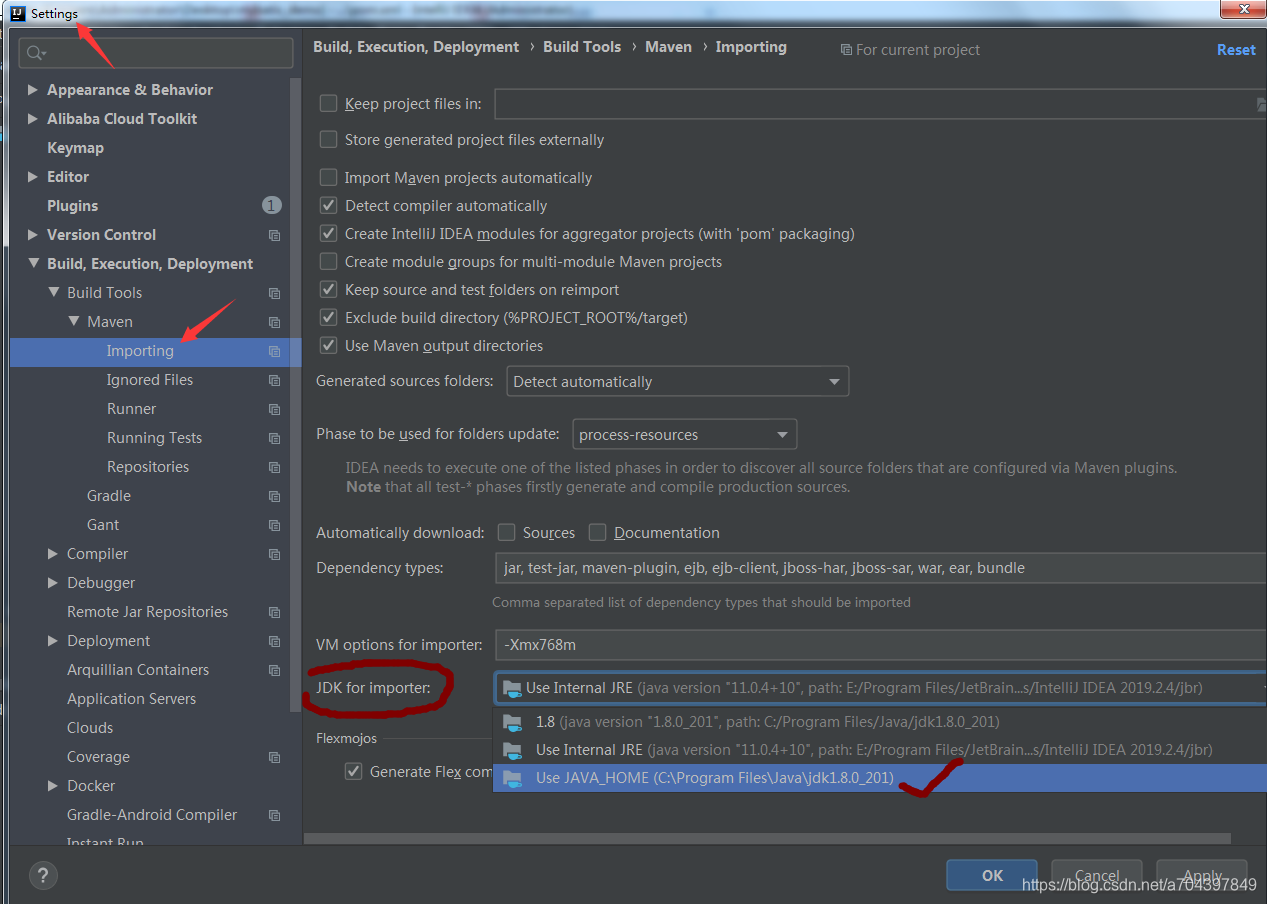Uncheck Detect compiler automatically
This screenshot has height=904, width=1267.
click(x=328, y=206)
